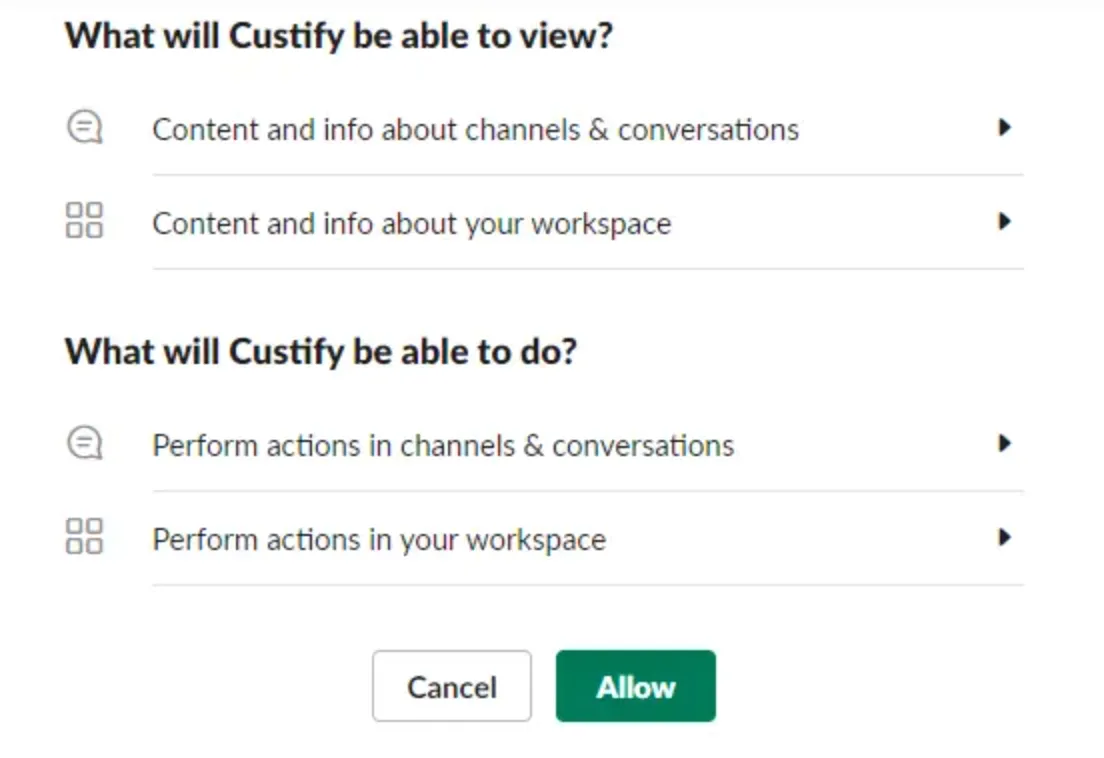Image resolution: width=1104 pixels, height=758 pixels.
Task: Click the chat bubble icon beside 'Content and info about channels & conversations'
Action: 84,127
